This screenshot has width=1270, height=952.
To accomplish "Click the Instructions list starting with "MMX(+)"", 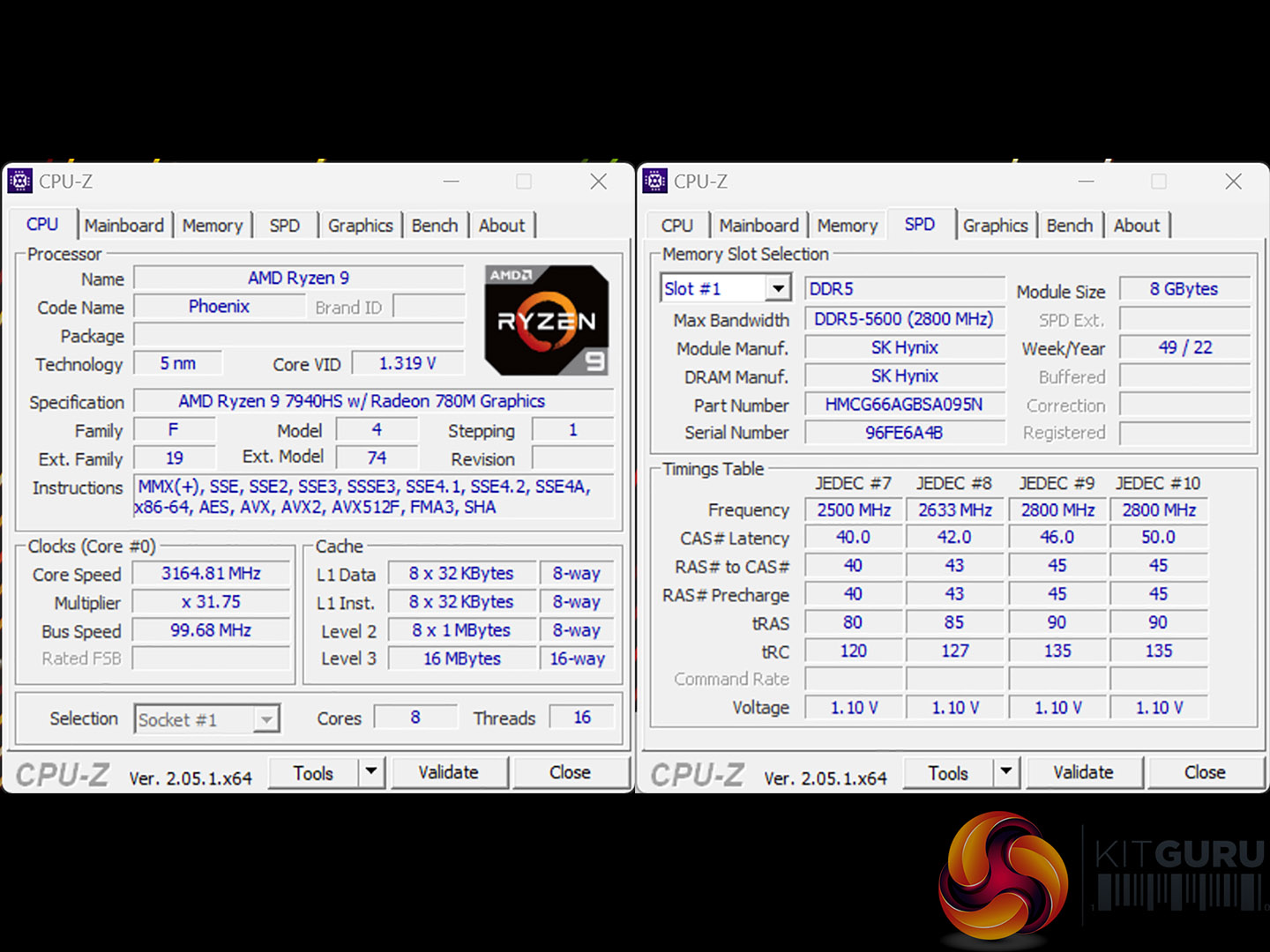I will point(374,496).
